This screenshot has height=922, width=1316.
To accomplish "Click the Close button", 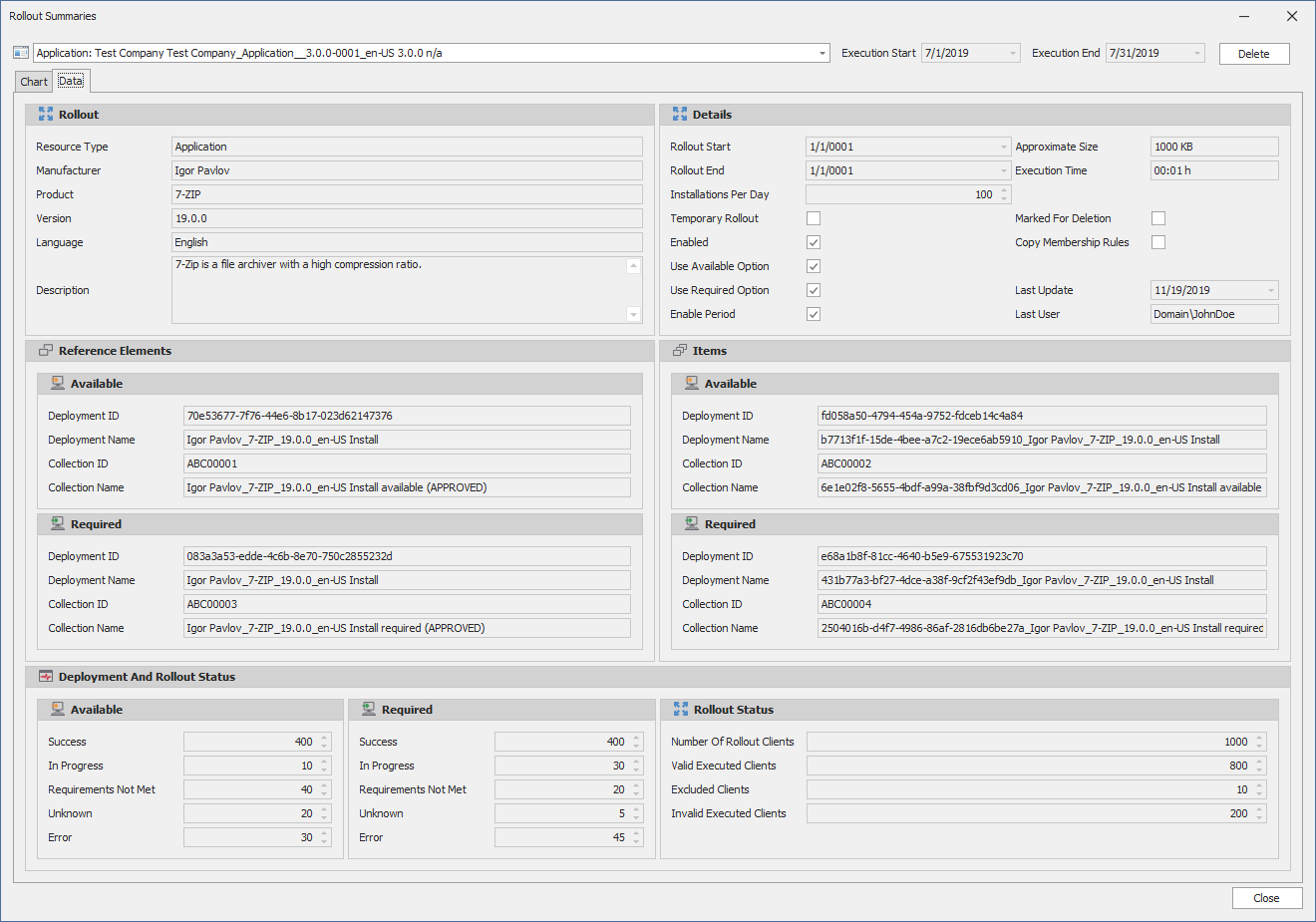I will point(1266,898).
